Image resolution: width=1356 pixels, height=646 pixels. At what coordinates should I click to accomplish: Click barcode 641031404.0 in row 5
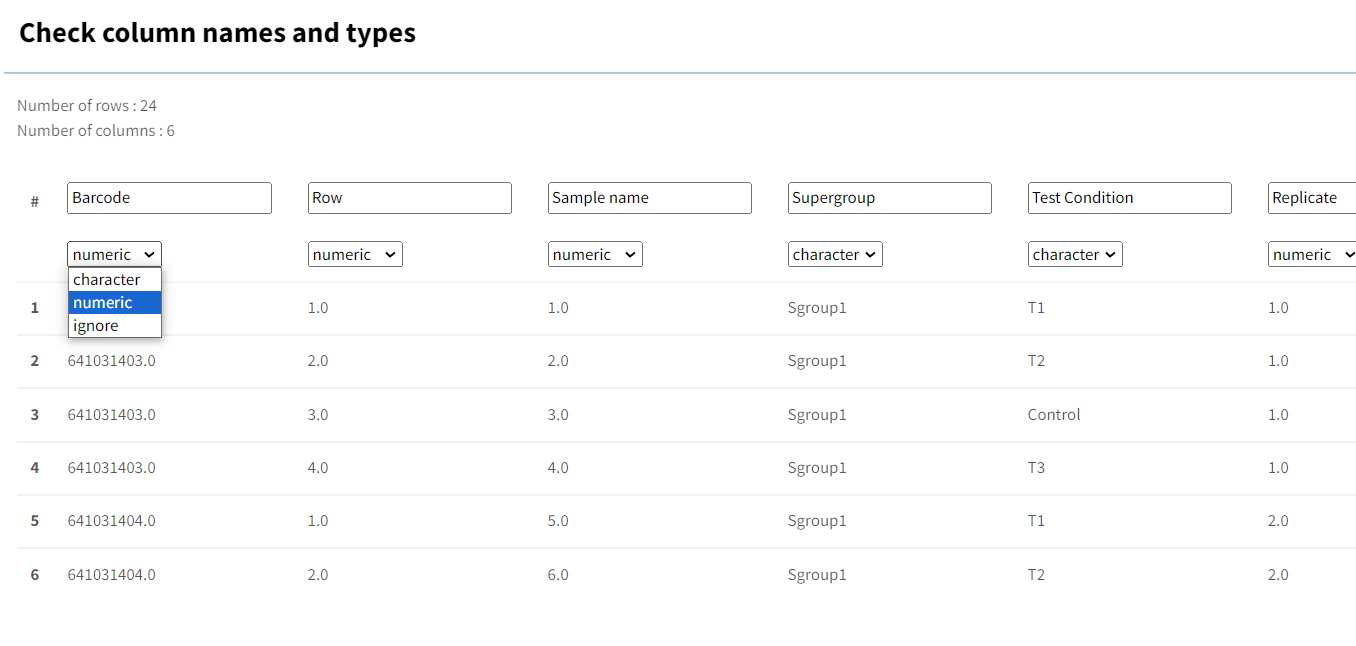click(x=112, y=521)
